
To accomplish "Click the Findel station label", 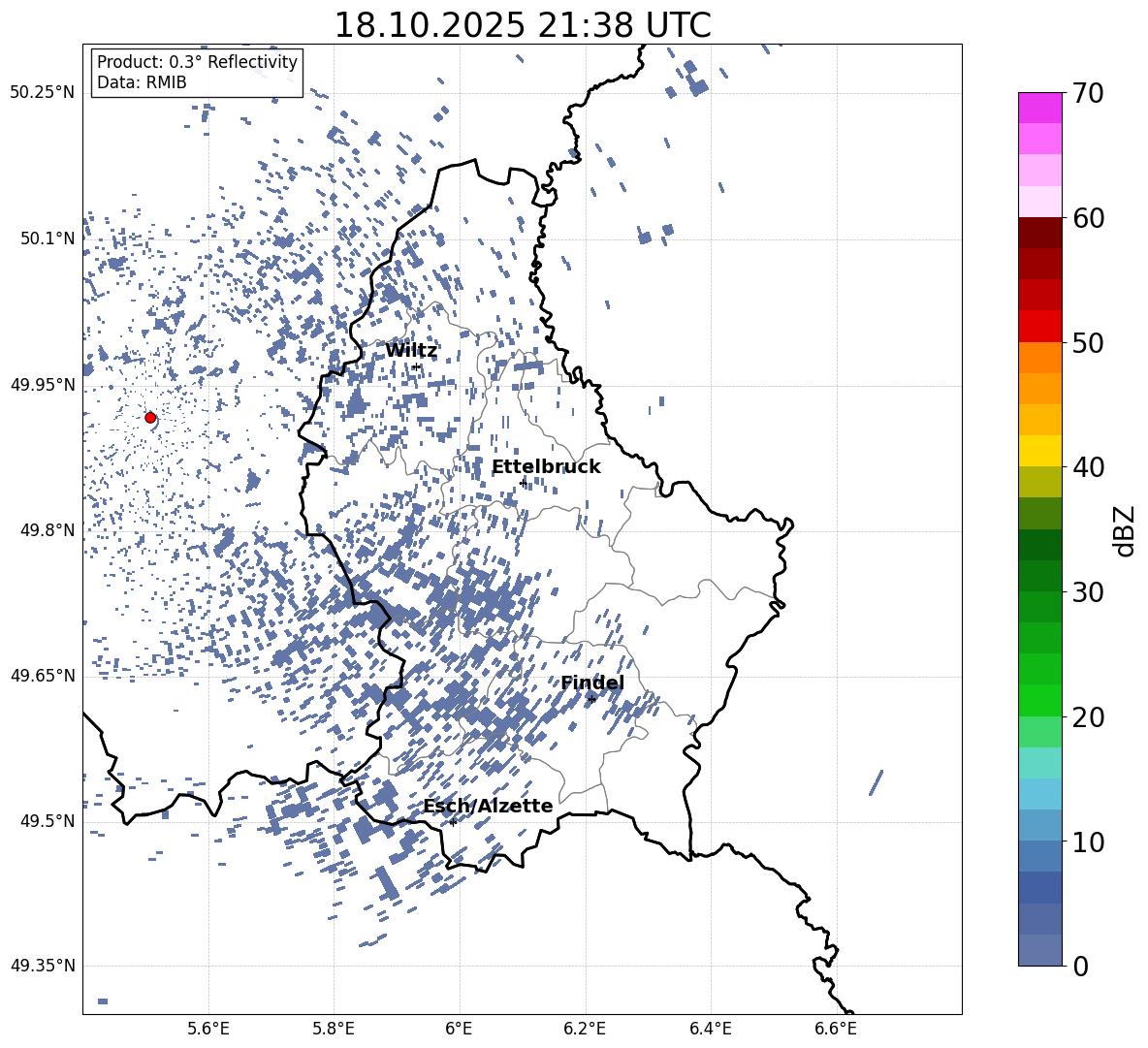I will click(592, 683).
